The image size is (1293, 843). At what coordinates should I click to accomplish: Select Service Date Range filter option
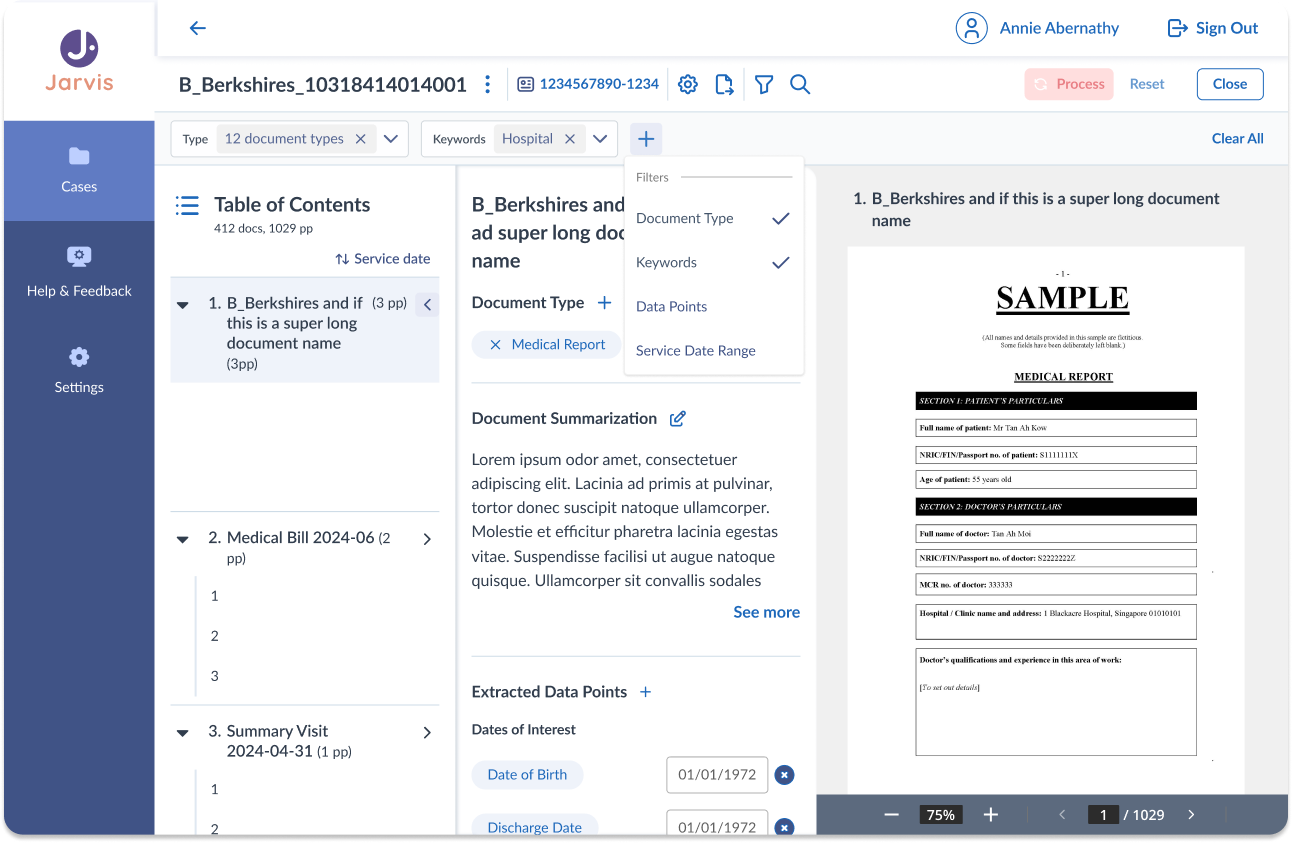[x=714, y=350]
